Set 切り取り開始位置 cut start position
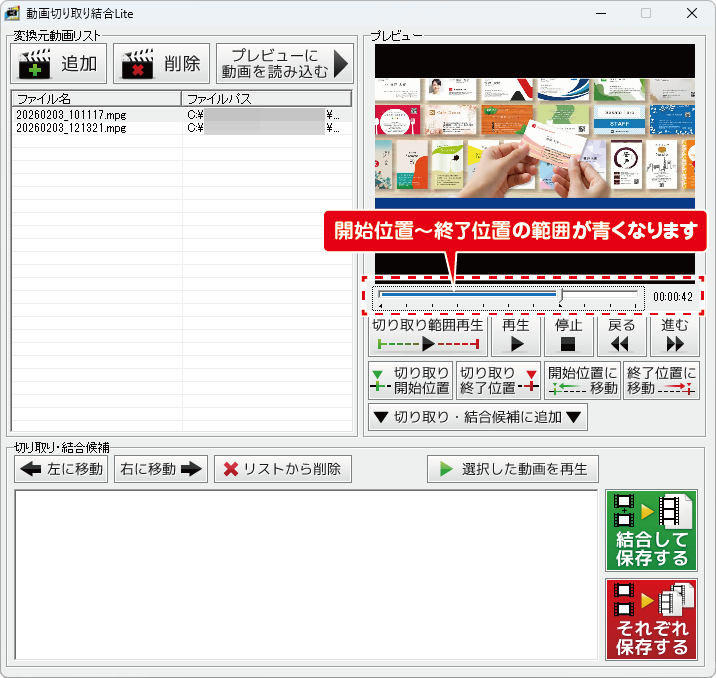Viewport: 716px width, 678px height. tap(410, 380)
